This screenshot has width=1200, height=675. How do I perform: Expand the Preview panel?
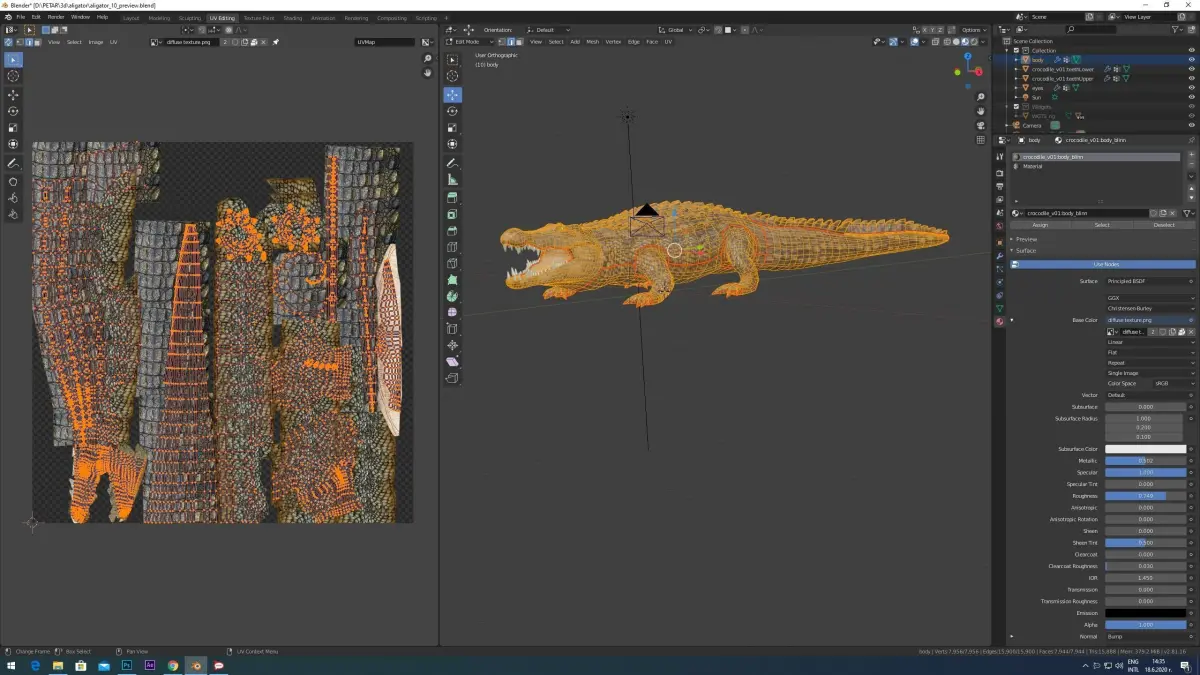1026,239
